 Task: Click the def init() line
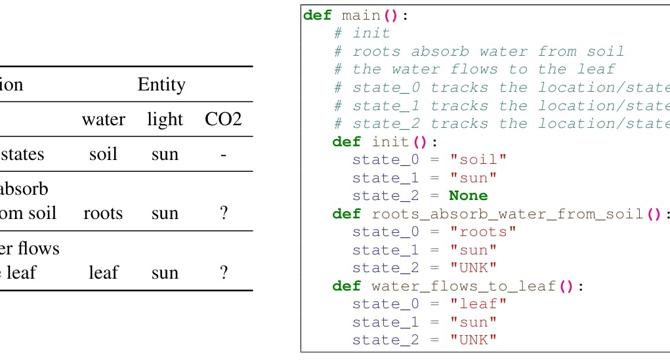[x=385, y=142]
